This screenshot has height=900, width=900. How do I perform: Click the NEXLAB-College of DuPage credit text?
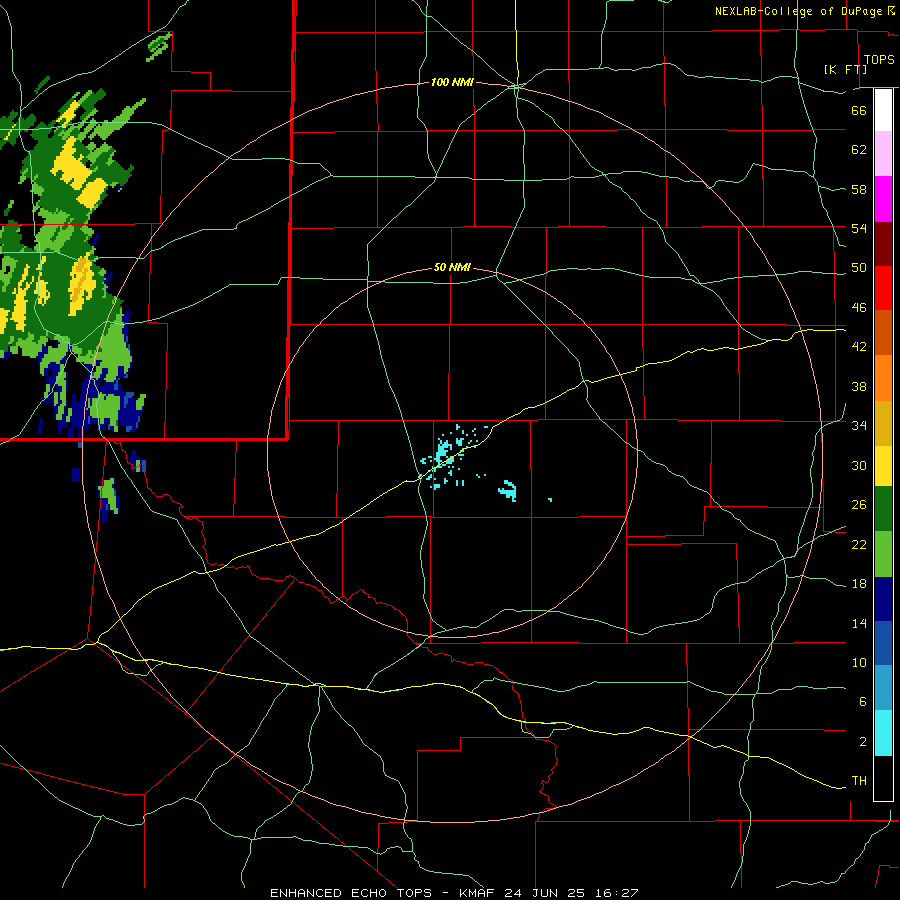click(798, 11)
